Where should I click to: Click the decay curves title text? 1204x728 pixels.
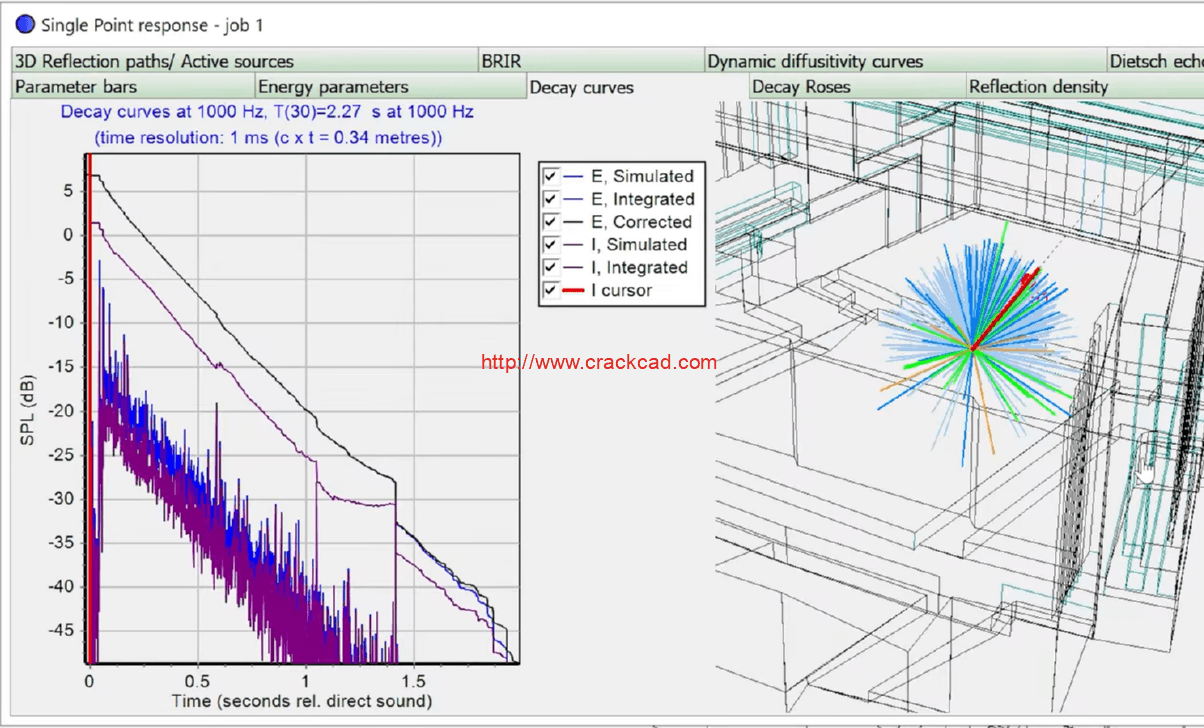click(x=267, y=111)
